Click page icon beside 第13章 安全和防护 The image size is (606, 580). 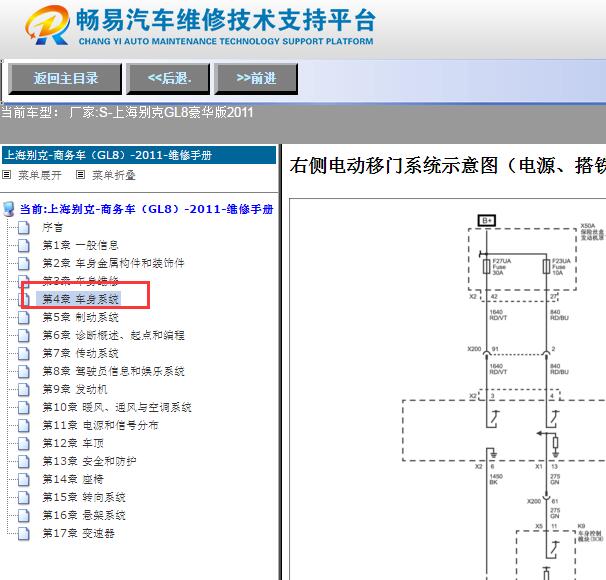click(x=24, y=461)
